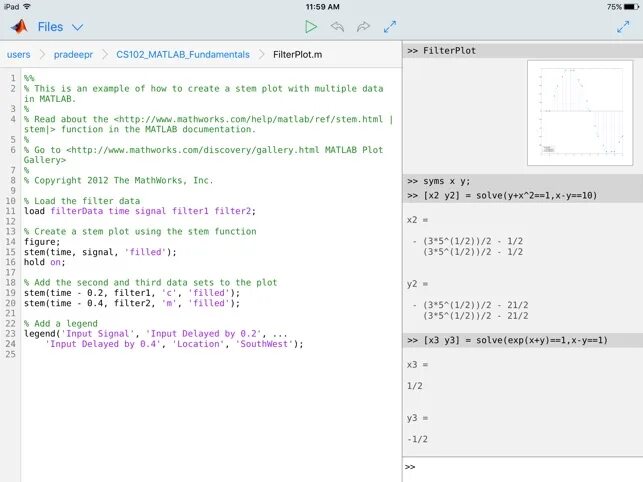The height and width of the screenshot is (482, 643).
Task: Navigate to the users folder breadcrumb
Action: [18, 55]
